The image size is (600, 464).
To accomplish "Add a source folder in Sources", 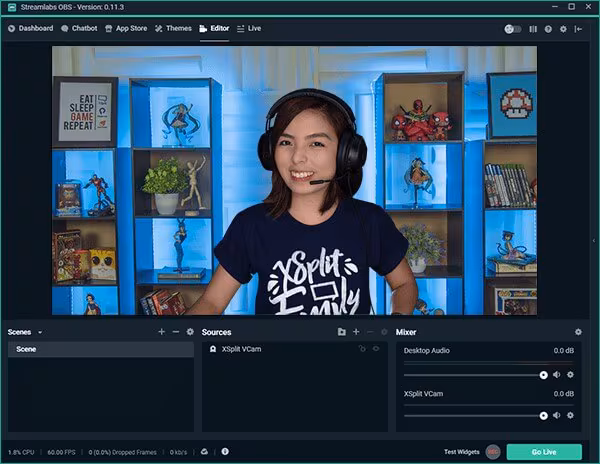I will click(x=342, y=332).
